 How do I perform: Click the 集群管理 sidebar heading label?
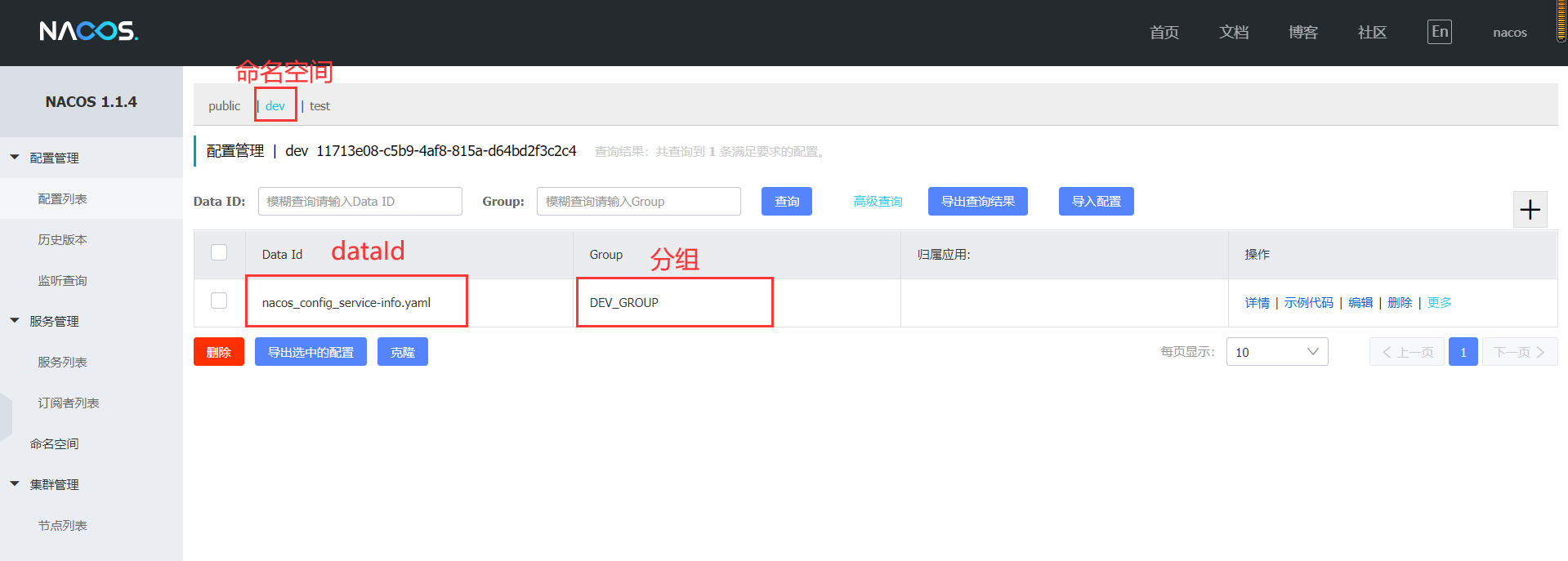[54, 484]
